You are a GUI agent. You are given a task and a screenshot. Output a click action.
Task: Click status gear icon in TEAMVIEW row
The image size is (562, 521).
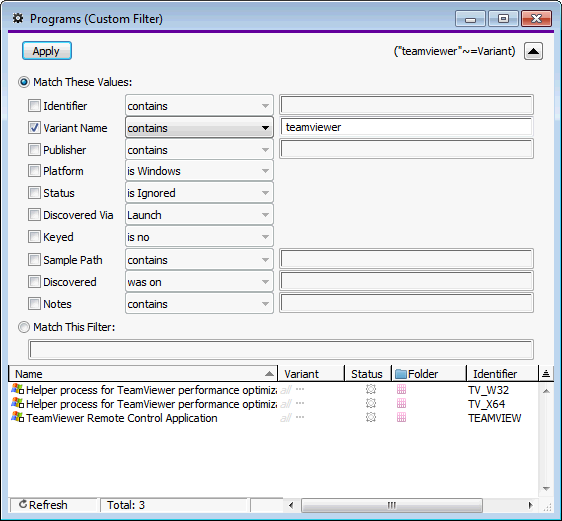[x=371, y=417]
